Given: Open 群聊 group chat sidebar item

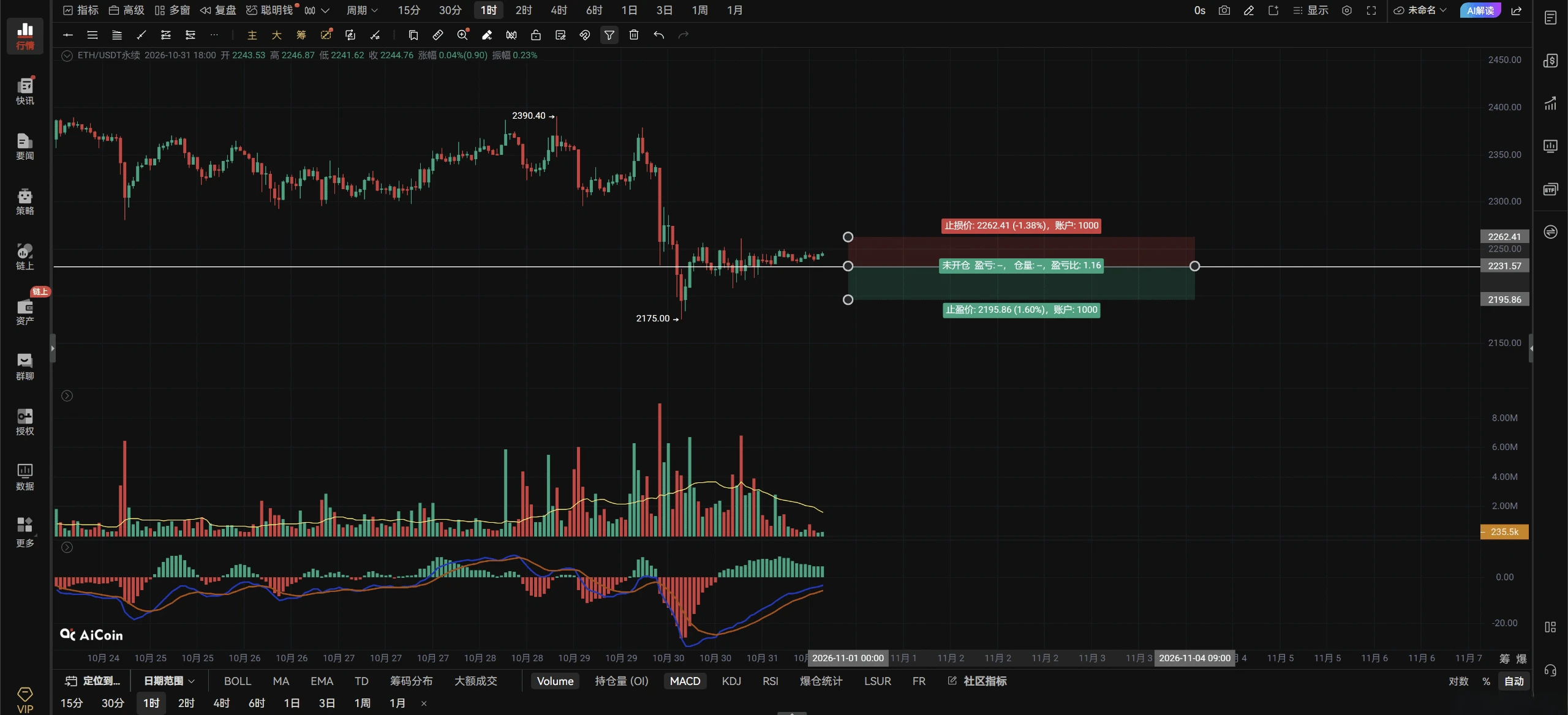Looking at the screenshot, I should (25, 367).
